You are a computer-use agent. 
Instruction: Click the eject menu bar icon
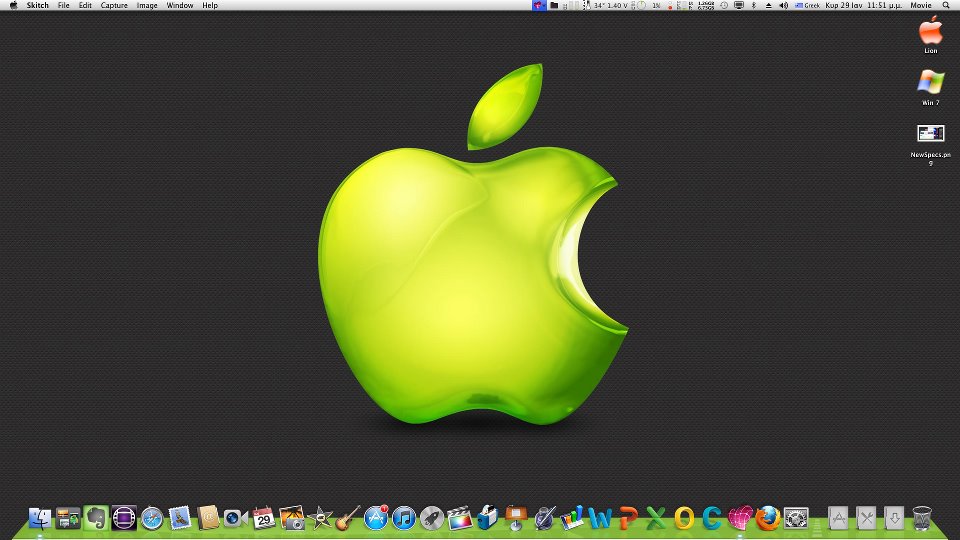768,5
